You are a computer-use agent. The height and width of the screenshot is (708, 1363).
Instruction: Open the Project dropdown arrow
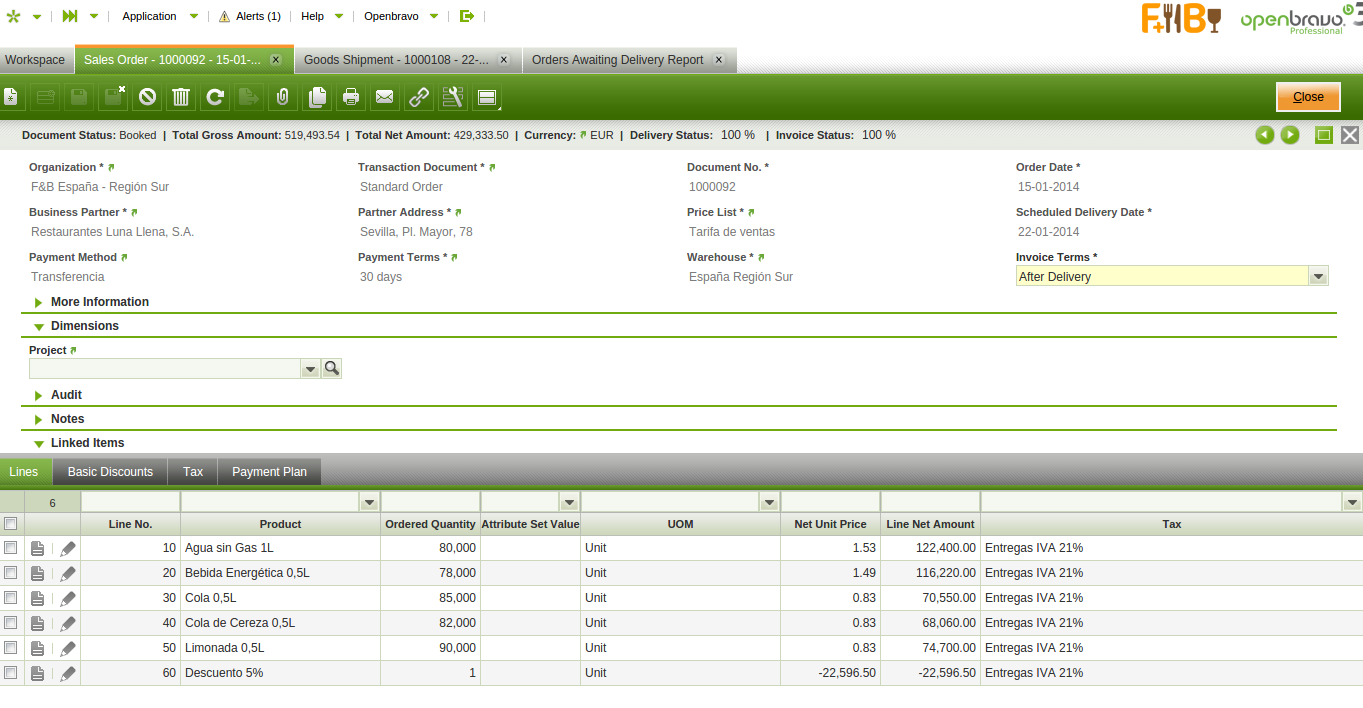[310, 368]
